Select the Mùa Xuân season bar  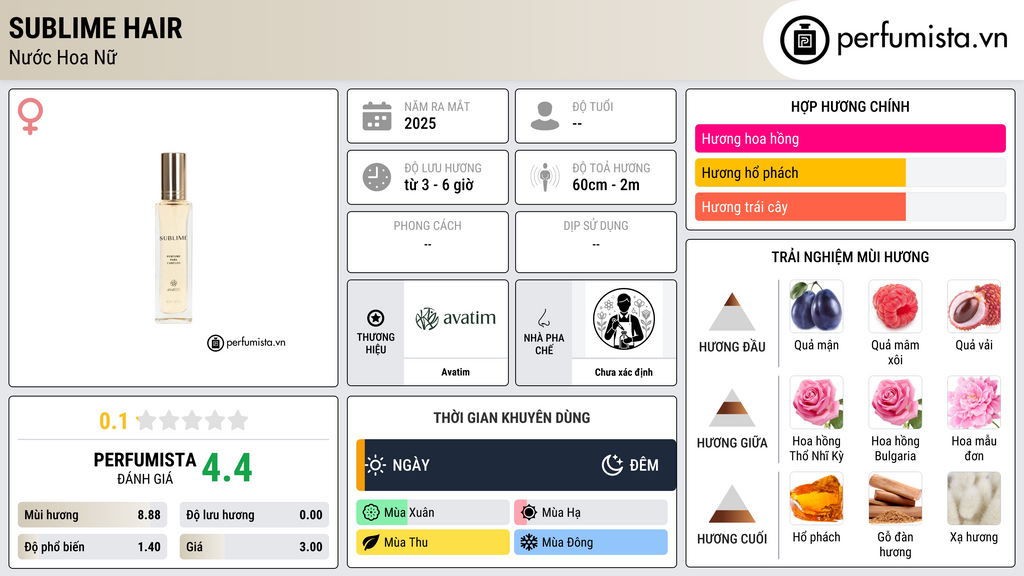tap(432, 513)
